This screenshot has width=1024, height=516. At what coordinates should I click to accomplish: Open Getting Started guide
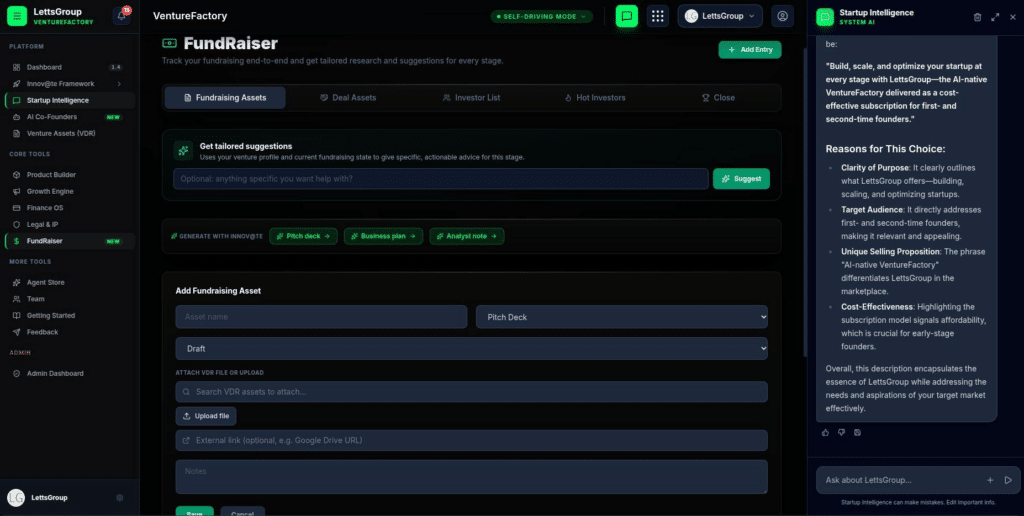[x=70, y=315]
